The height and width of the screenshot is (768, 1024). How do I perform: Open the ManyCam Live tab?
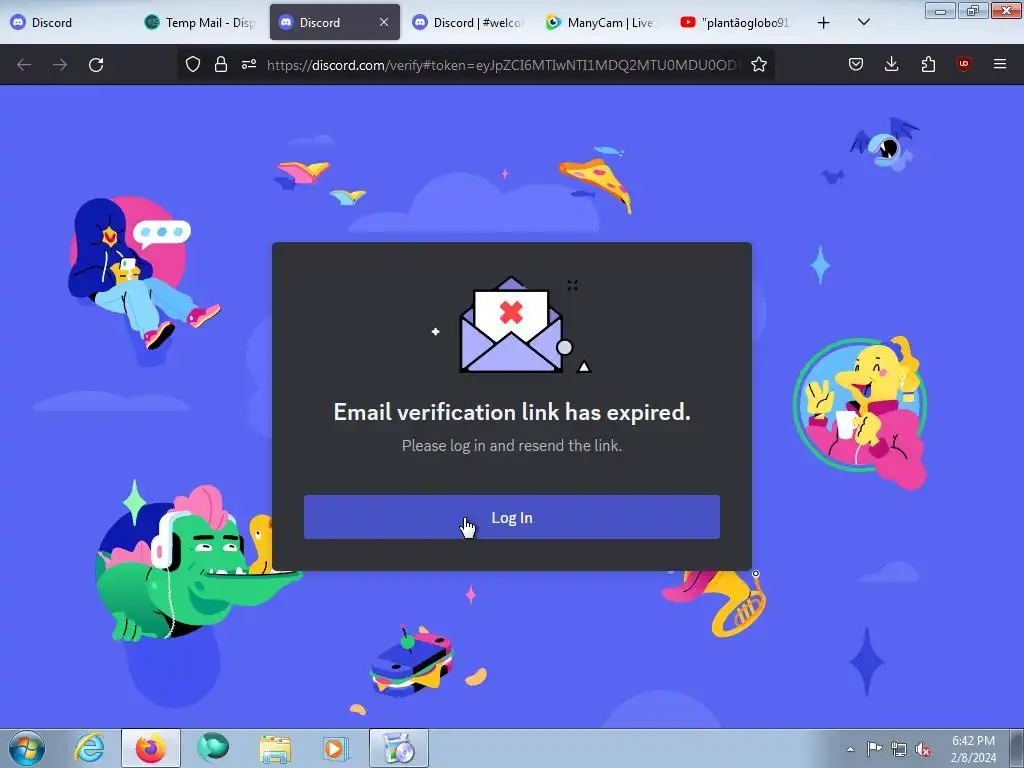(x=601, y=22)
